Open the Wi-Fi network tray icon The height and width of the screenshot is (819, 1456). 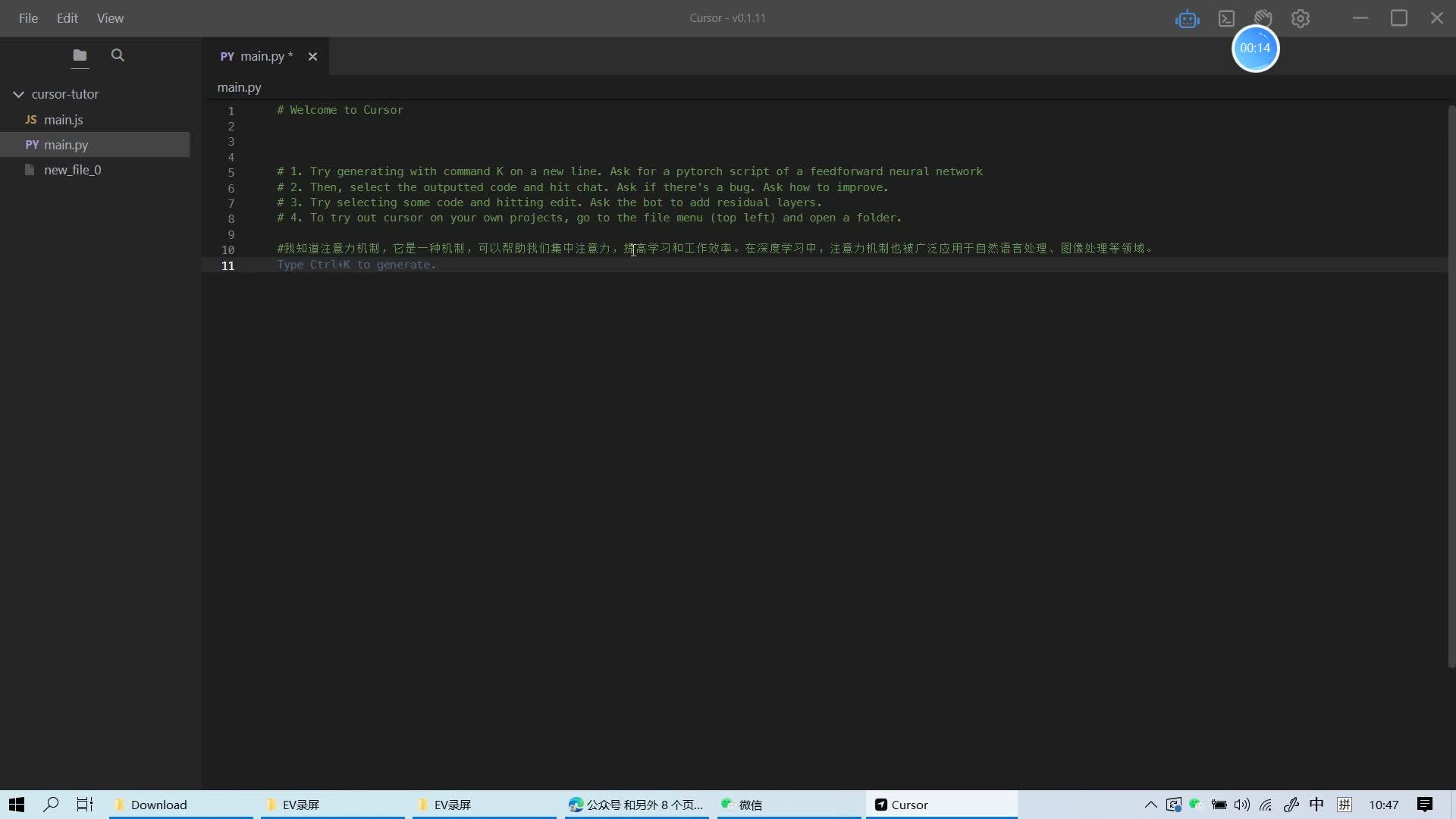pyautogui.click(x=1266, y=805)
